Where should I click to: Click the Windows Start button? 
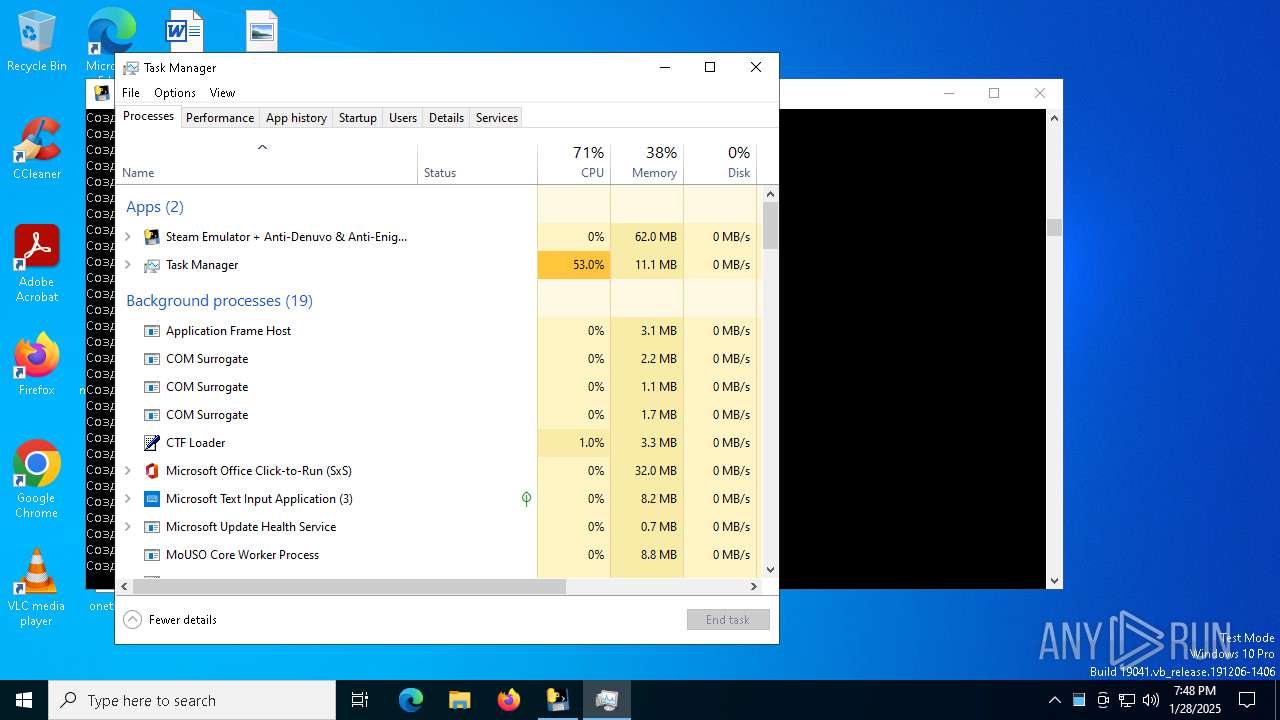[24, 700]
